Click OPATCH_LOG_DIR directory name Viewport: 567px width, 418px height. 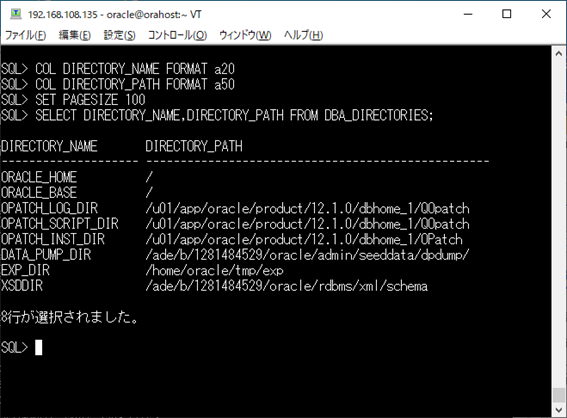click(x=49, y=208)
